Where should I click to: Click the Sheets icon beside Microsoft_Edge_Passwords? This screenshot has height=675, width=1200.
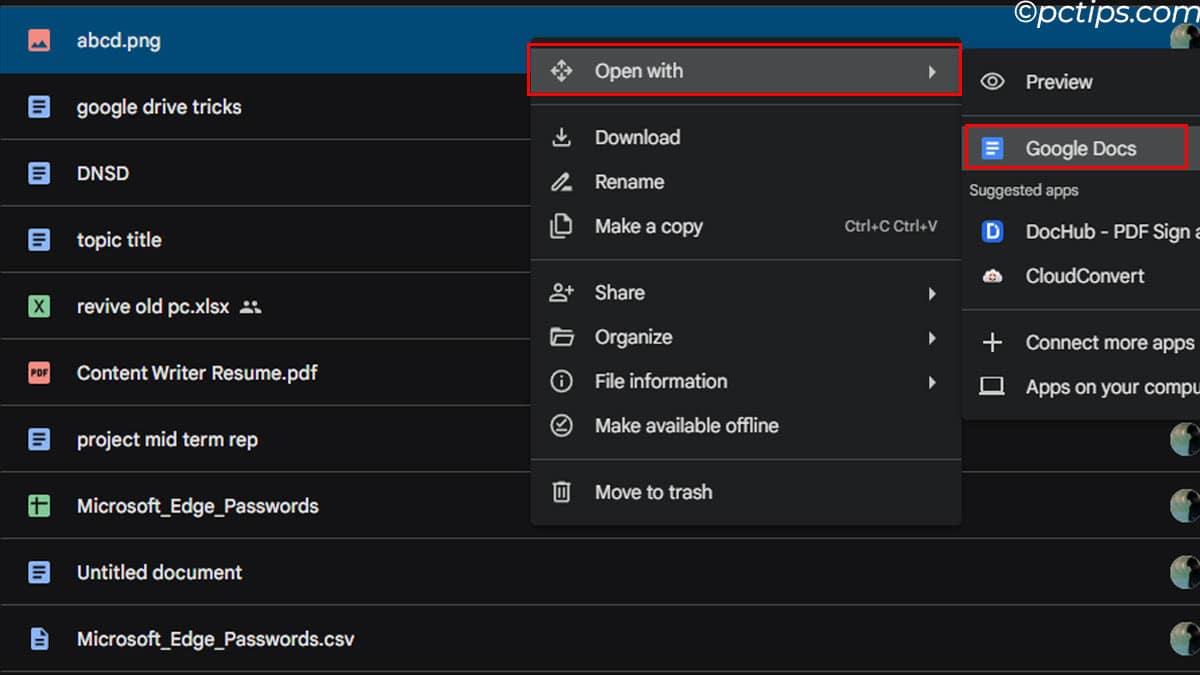click(x=39, y=506)
